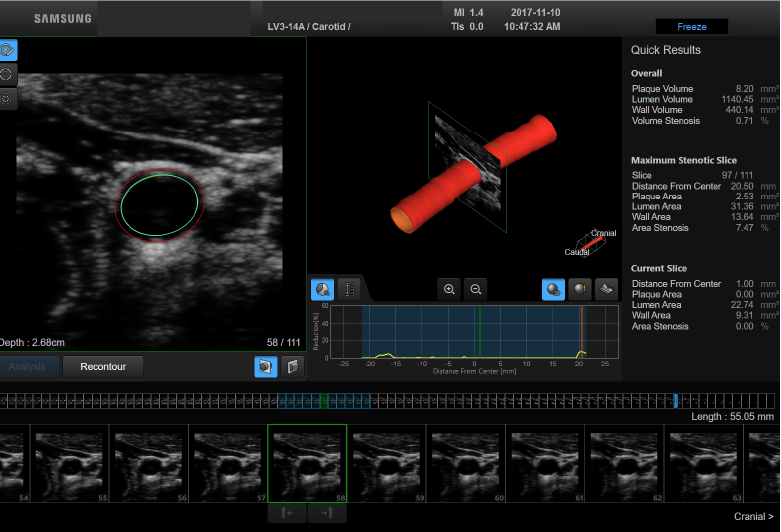Viewport: 781px width, 532px height.
Task: Enable the 3D solid render mode
Action: (553, 289)
